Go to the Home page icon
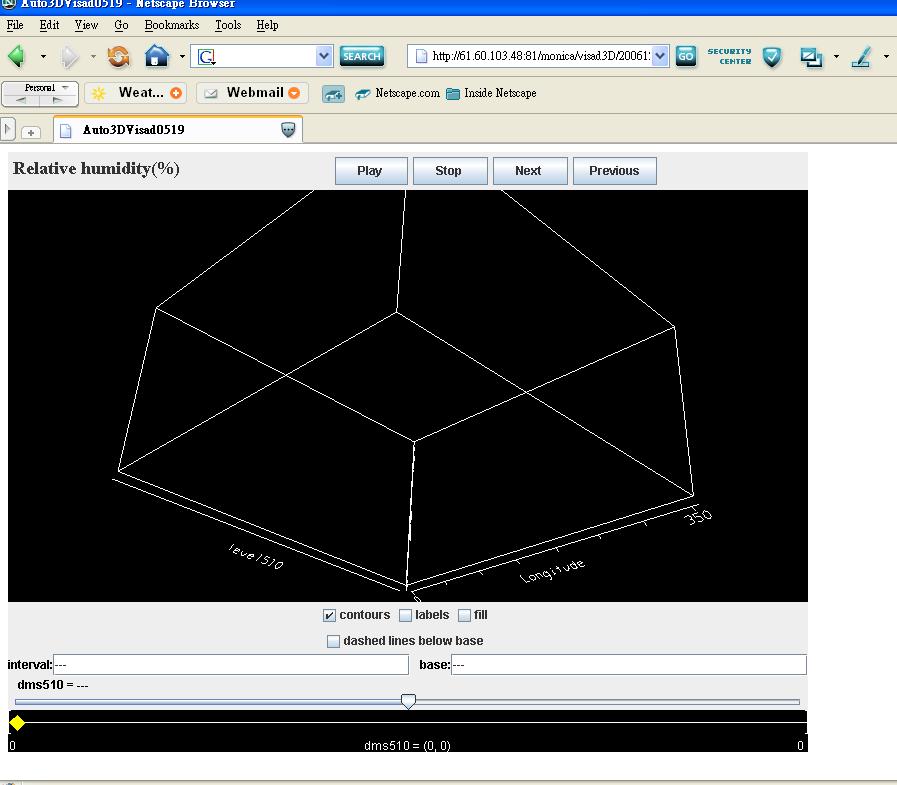 156,56
